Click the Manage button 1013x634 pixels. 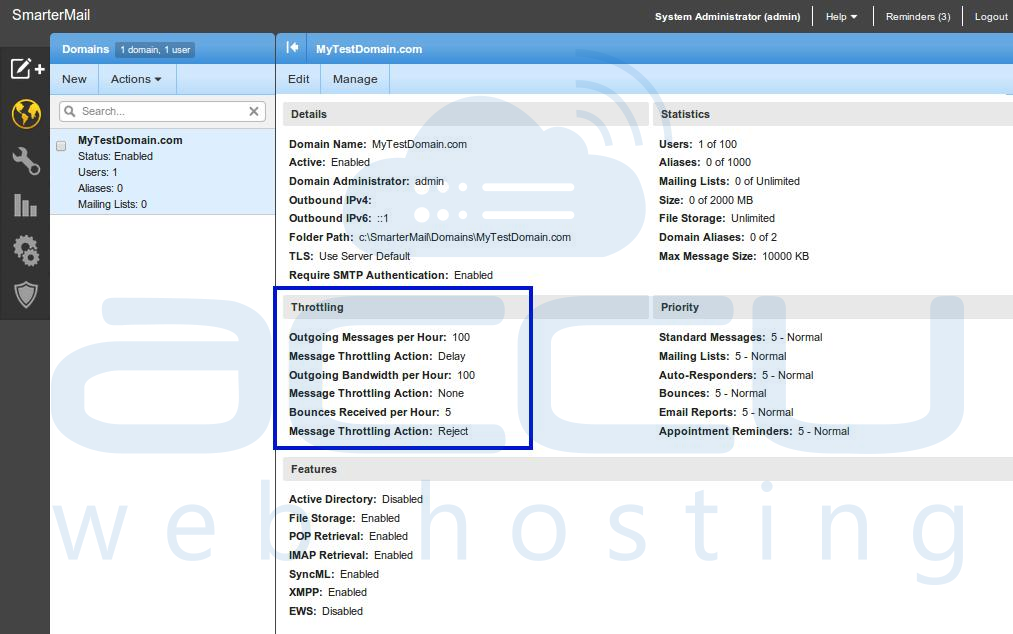click(355, 79)
